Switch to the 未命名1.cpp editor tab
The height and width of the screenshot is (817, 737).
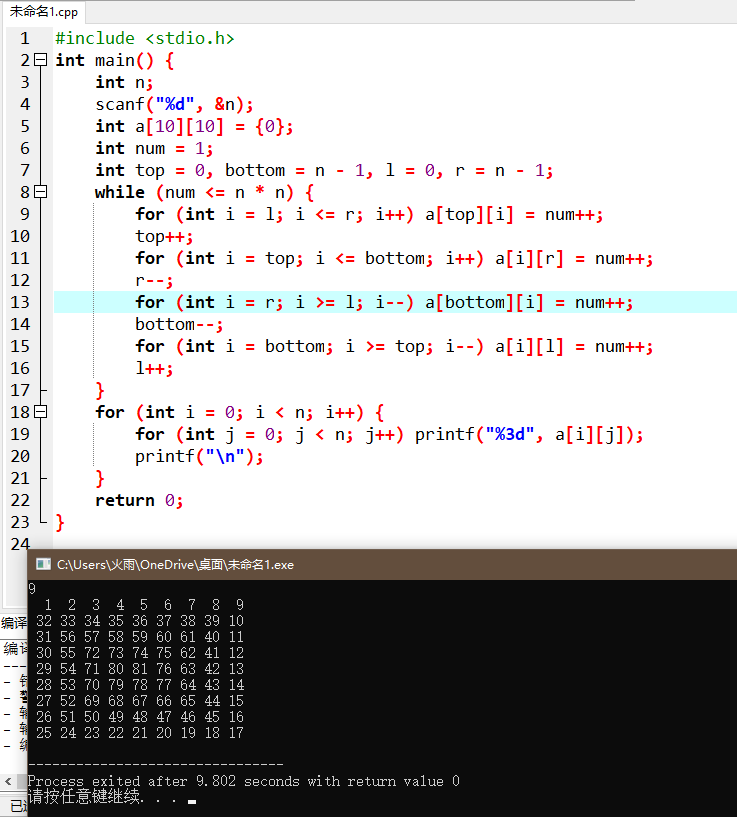click(44, 11)
